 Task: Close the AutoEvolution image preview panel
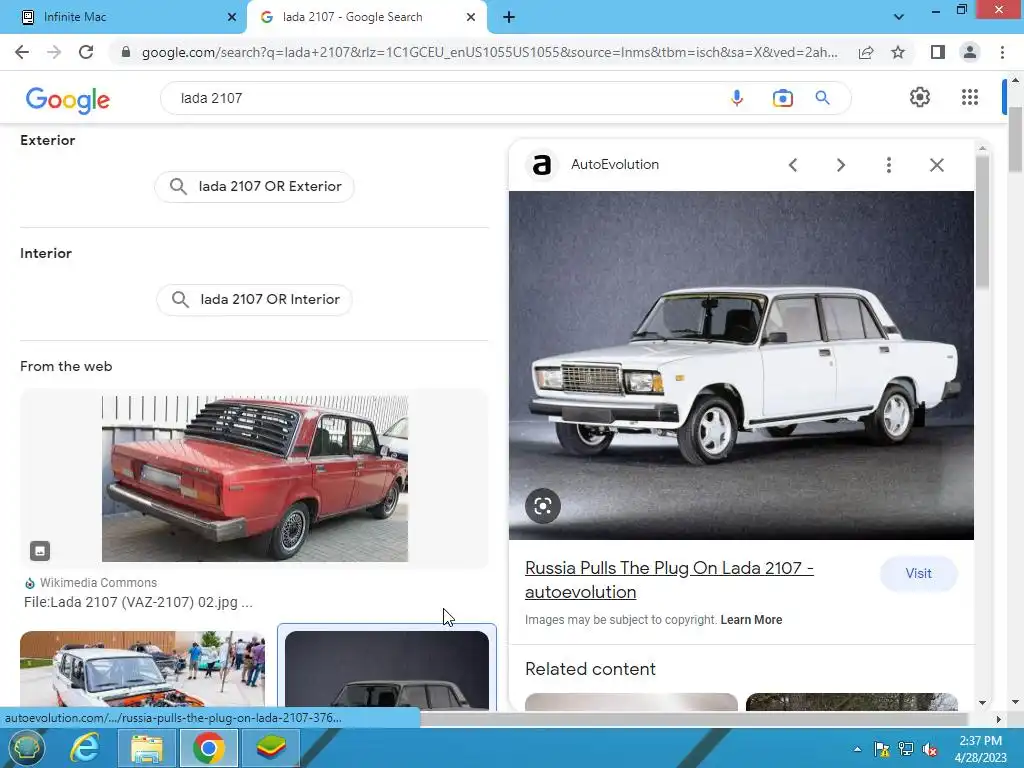[936, 165]
